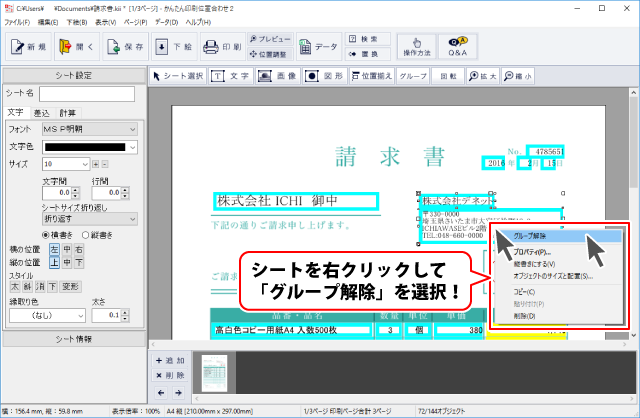Viewport: 640px width, 418px height.
Task: Open the 位置揃え alignment tool
Action: (x=372, y=76)
